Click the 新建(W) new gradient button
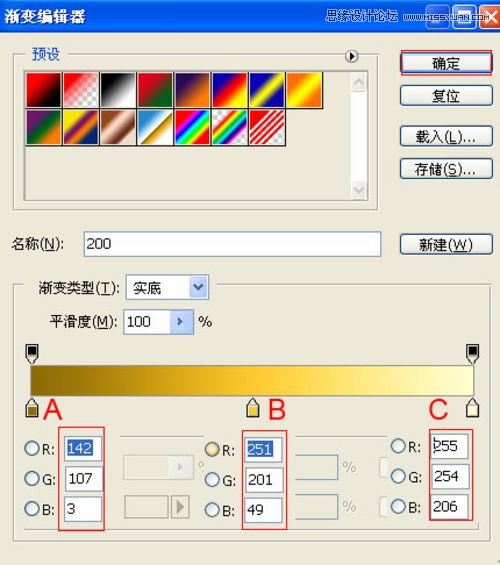This screenshot has width=500, height=565. (446, 245)
